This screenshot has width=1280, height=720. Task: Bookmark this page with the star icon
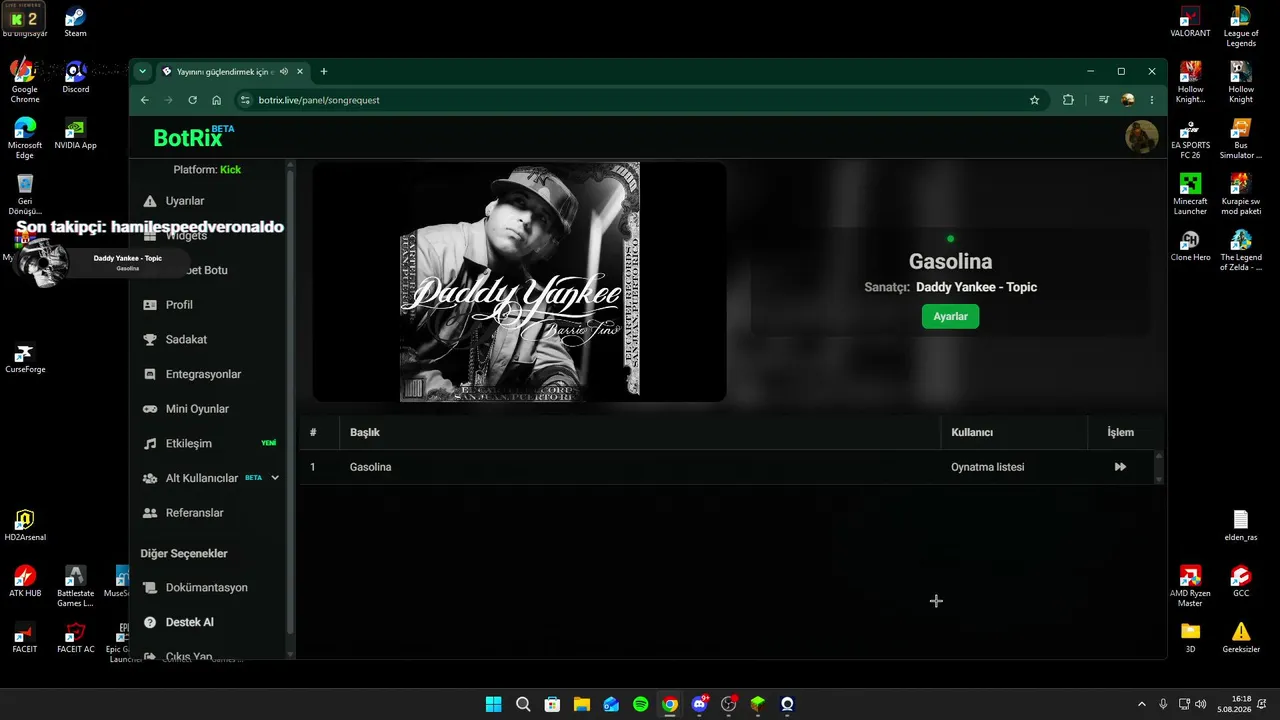pos(1034,100)
